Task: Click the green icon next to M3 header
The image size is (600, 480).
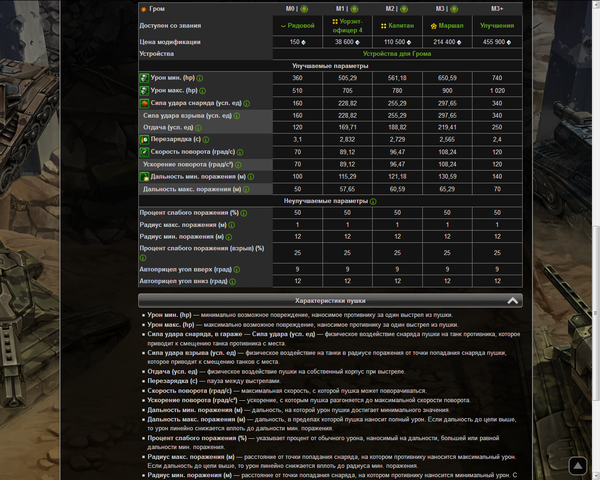Action: point(454,9)
